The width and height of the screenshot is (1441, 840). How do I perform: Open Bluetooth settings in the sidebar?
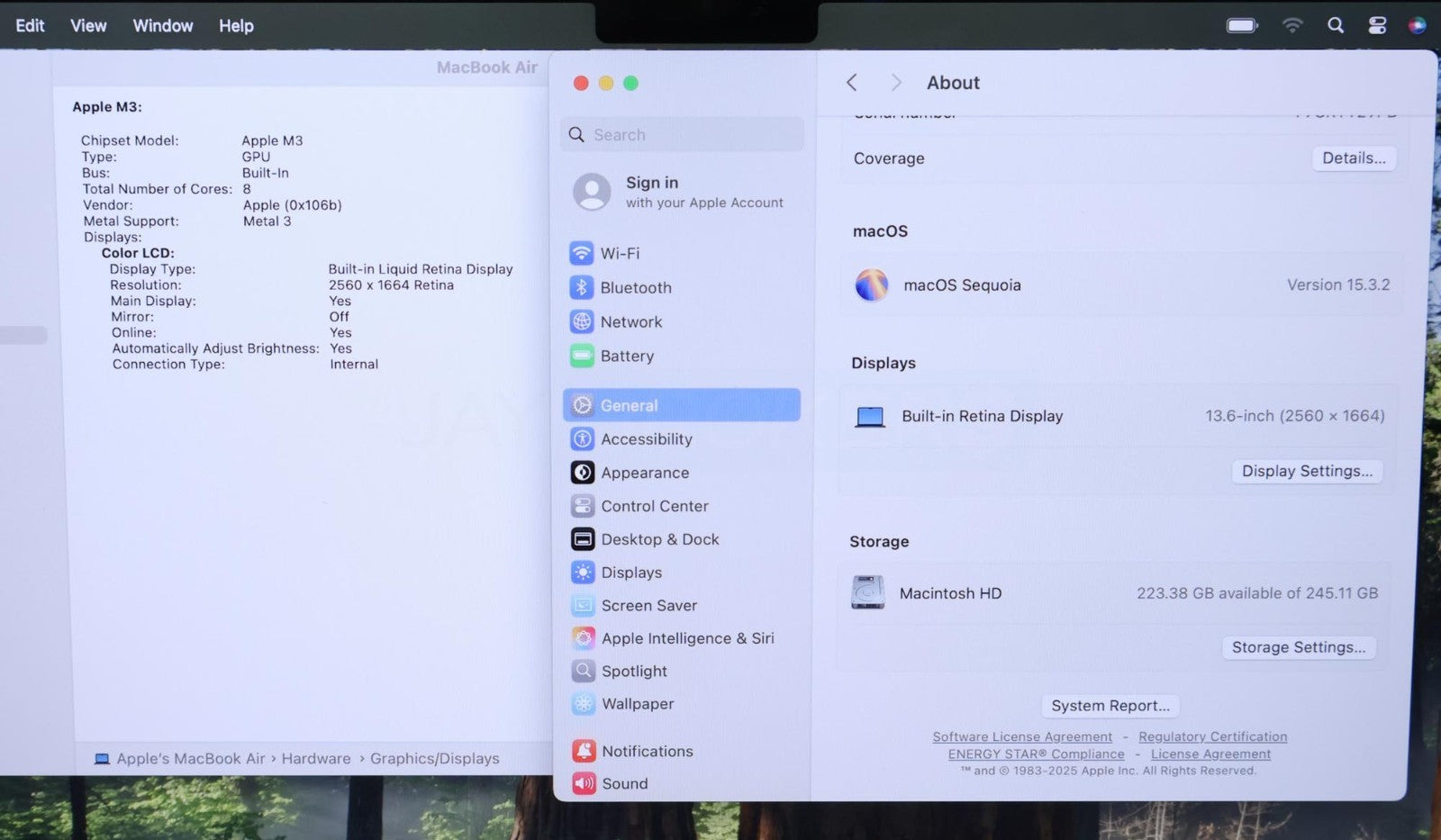click(x=681, y=287)
